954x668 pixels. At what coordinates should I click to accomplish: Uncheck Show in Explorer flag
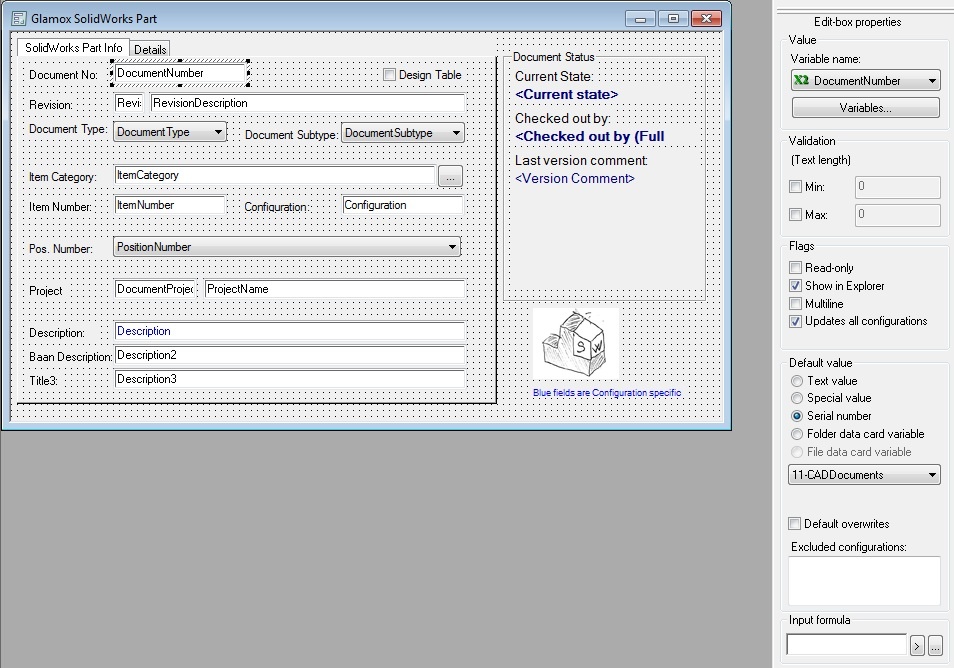click(x=795, y=285)
